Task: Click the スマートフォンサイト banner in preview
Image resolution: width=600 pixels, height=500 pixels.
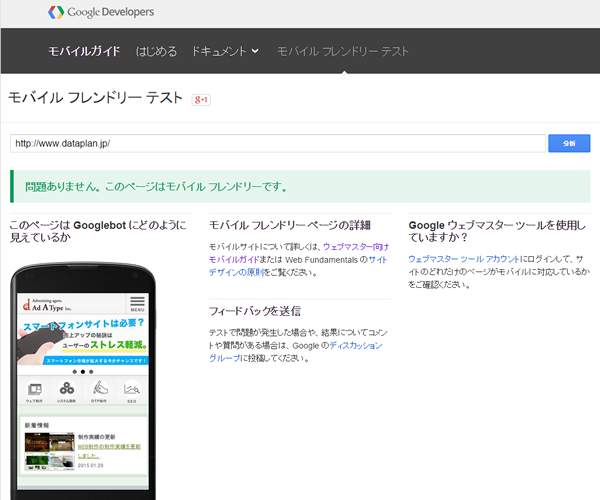Action: [x=83, y=340]
